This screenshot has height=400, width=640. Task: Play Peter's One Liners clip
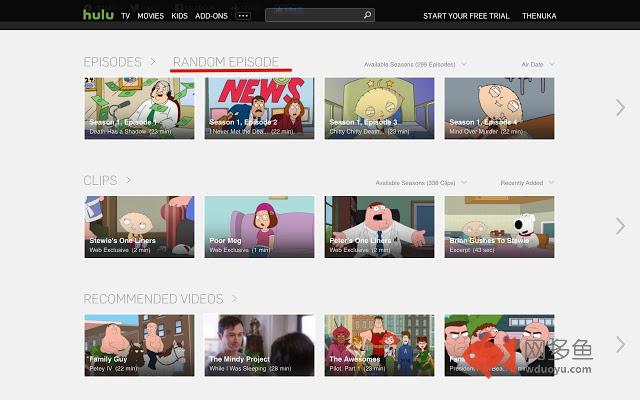tap(379, 227)
